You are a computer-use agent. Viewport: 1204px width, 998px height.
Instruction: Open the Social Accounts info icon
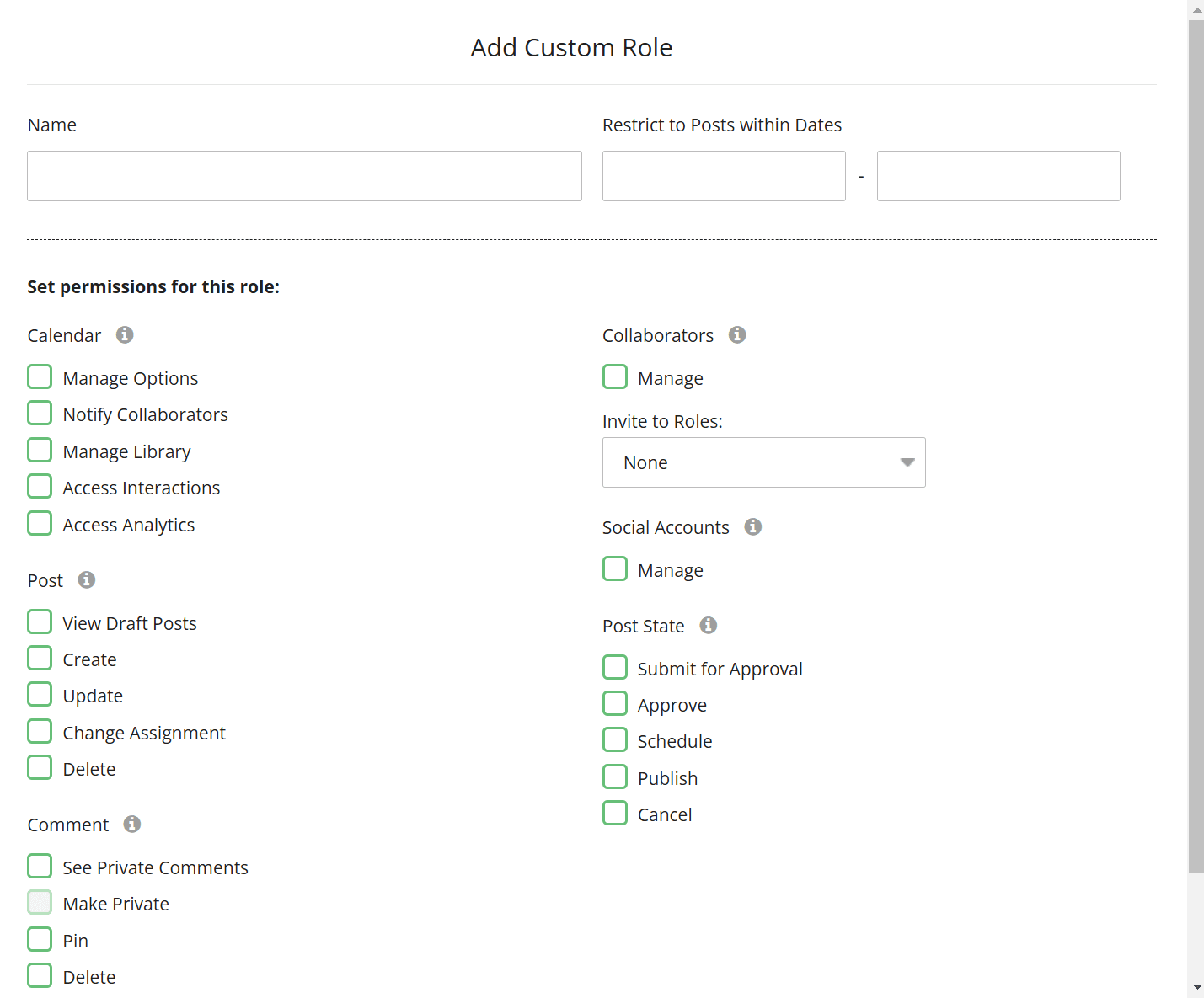753,526
